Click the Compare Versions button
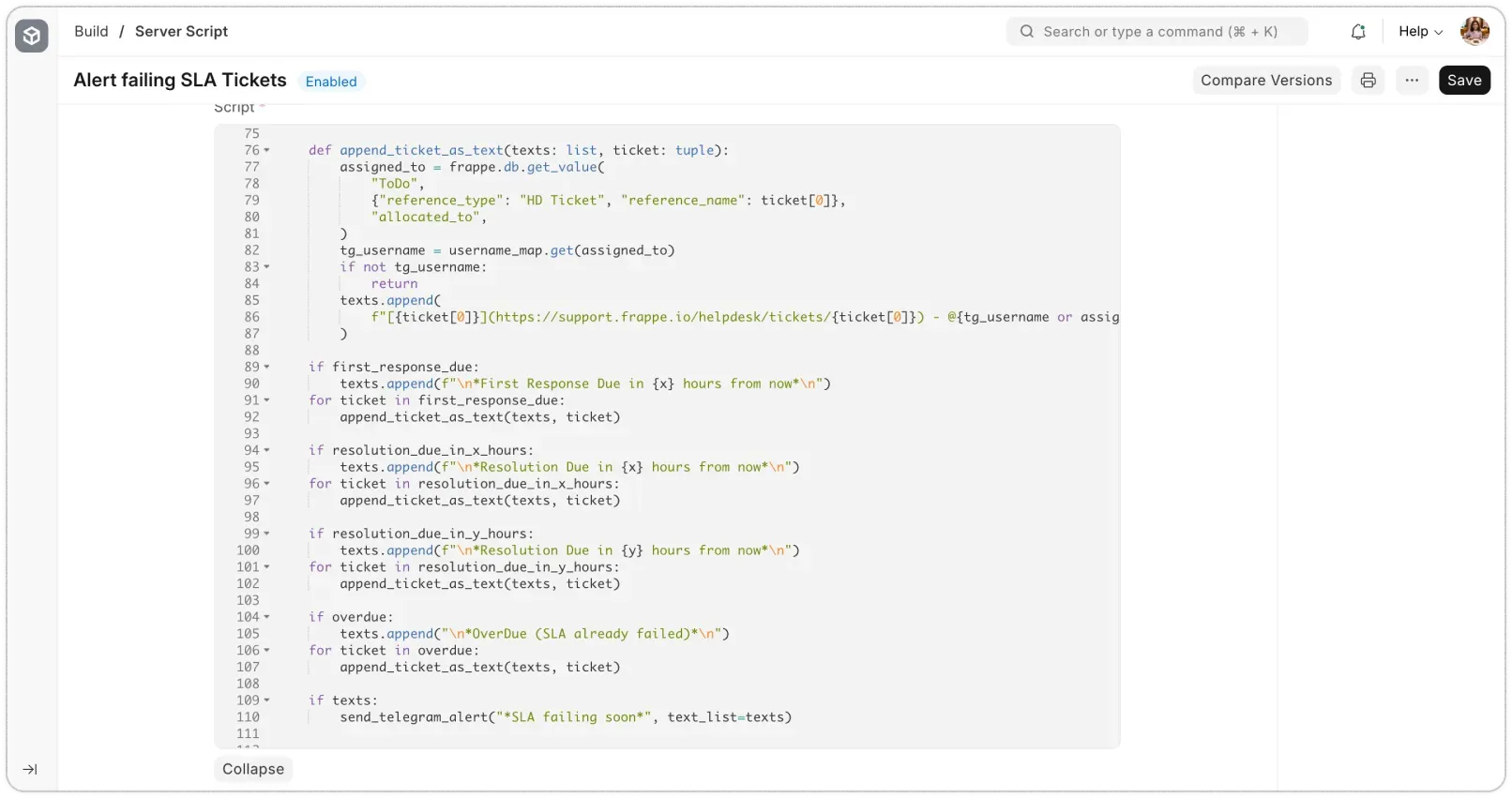 pos(1266,81)
